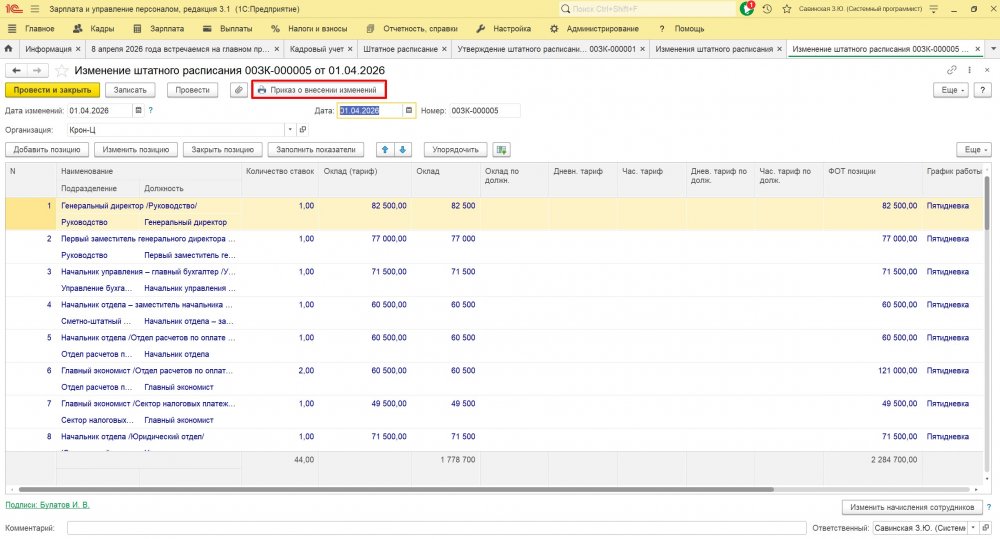The width and height of the screenshot is (1000, 539).
Task: Select row Начальник отдела /Юридический отдел/
Action: pyautogui.click(x=494, y=441)
